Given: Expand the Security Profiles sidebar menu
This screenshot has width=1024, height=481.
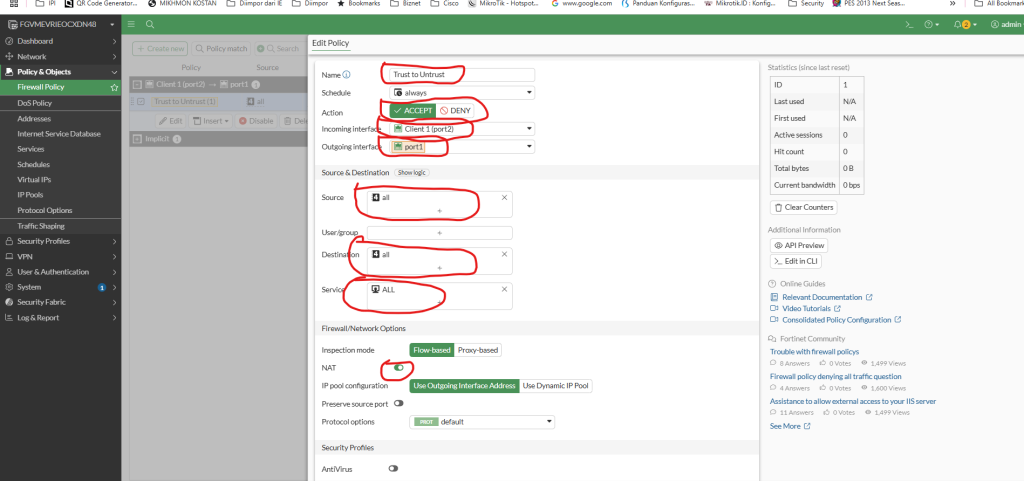Looking at the screenshot, I should point(60,241).
